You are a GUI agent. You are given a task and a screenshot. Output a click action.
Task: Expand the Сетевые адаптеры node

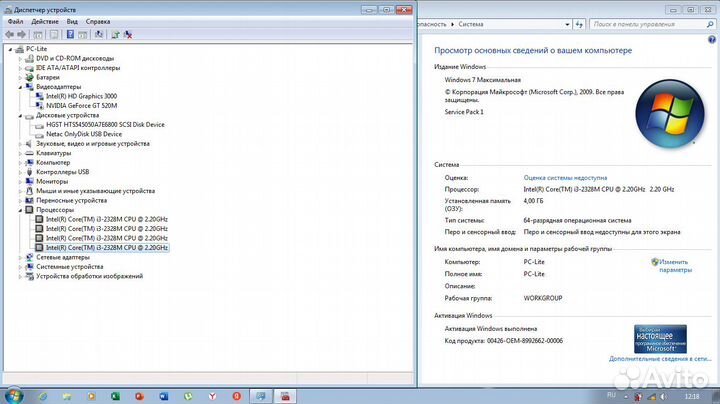tap(20, 258)
